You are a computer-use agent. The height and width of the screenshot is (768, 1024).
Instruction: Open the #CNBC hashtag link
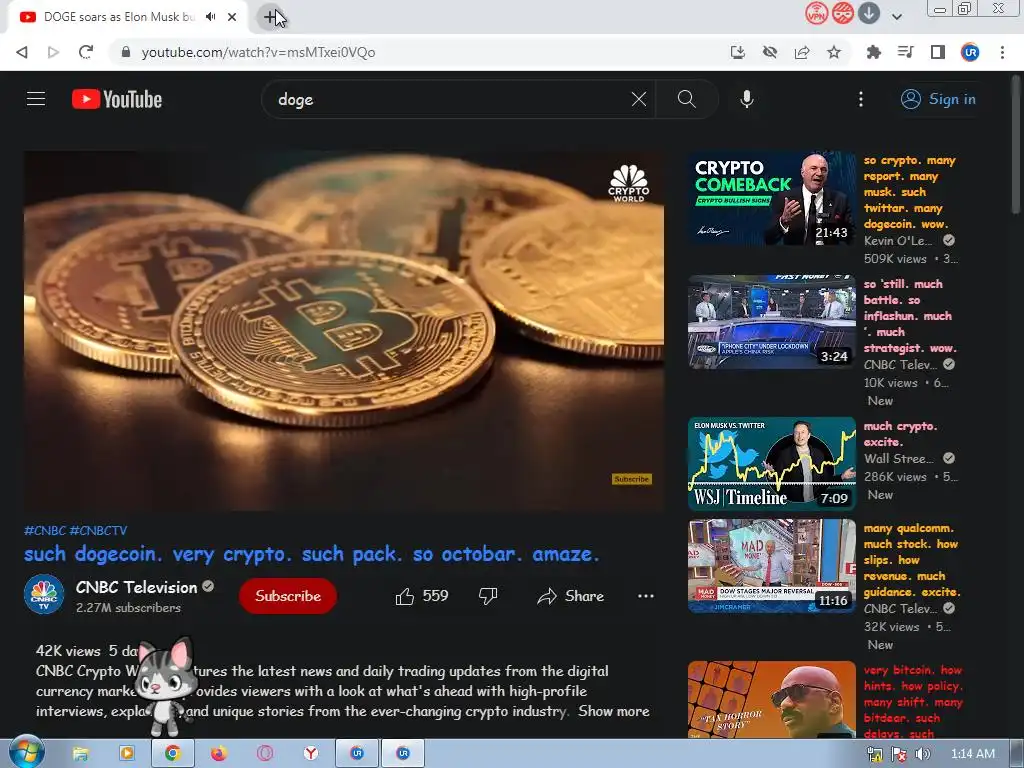pyautogui.click(x=45, y=530)
